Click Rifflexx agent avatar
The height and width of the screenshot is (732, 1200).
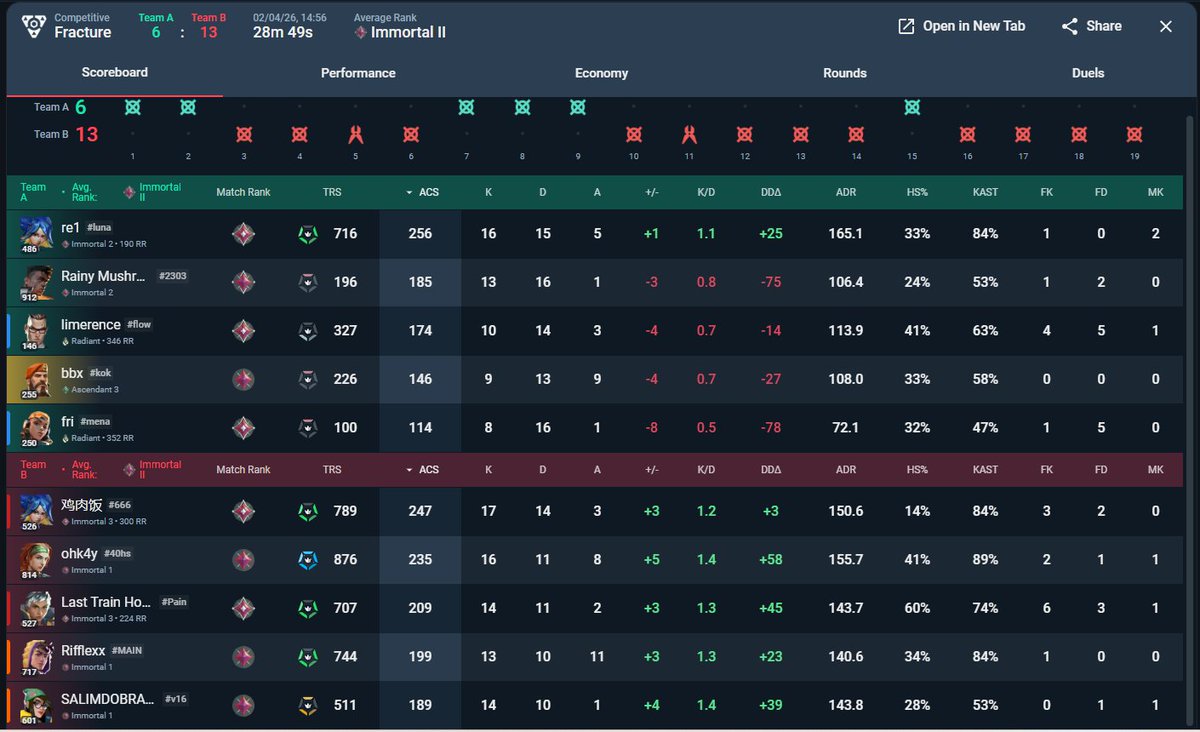tap(36, 658)
